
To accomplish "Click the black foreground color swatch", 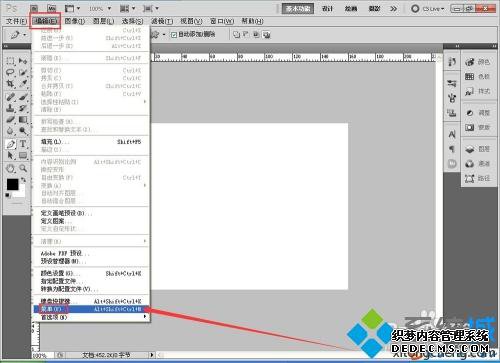I will (13, 184).
